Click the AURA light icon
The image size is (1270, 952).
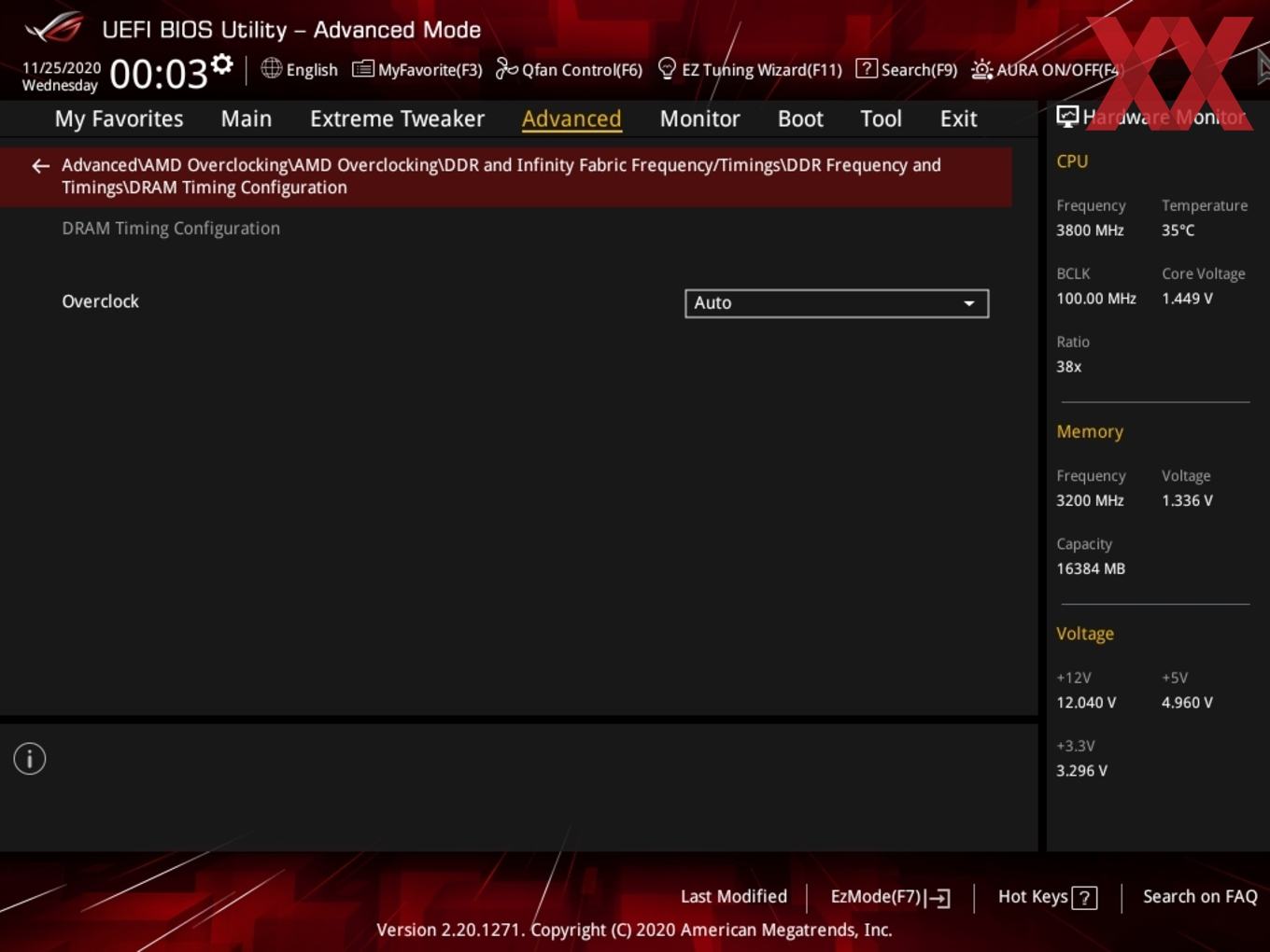[982, 69]
